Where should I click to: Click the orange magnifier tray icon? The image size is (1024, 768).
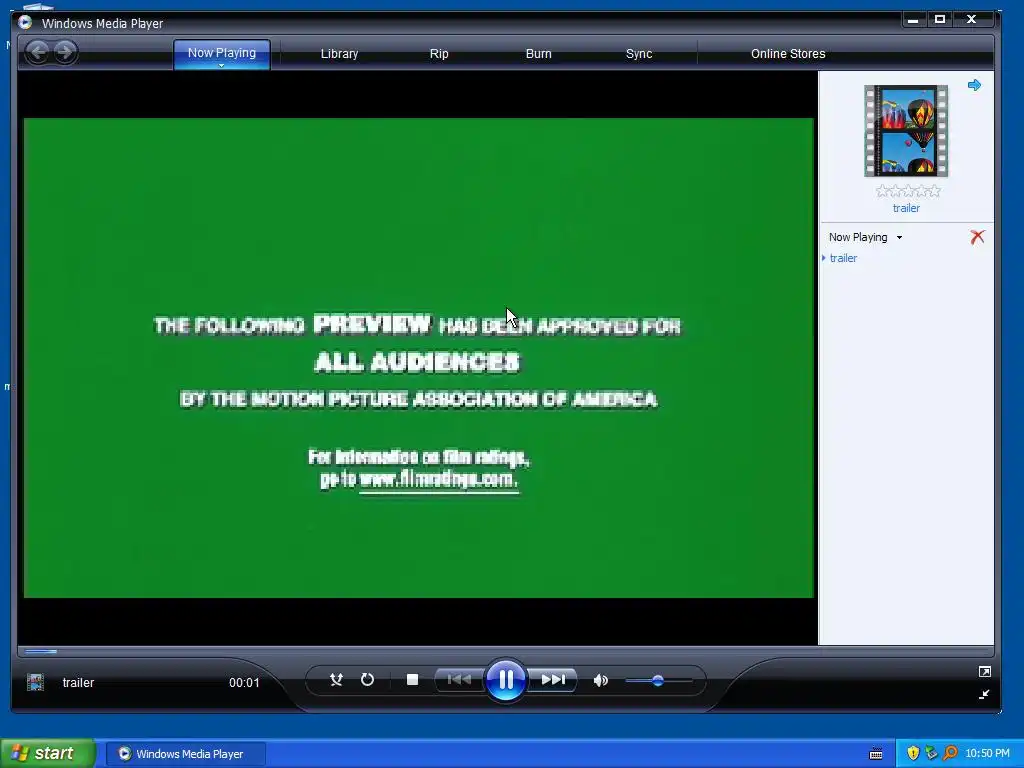click(x=950, y=753)
